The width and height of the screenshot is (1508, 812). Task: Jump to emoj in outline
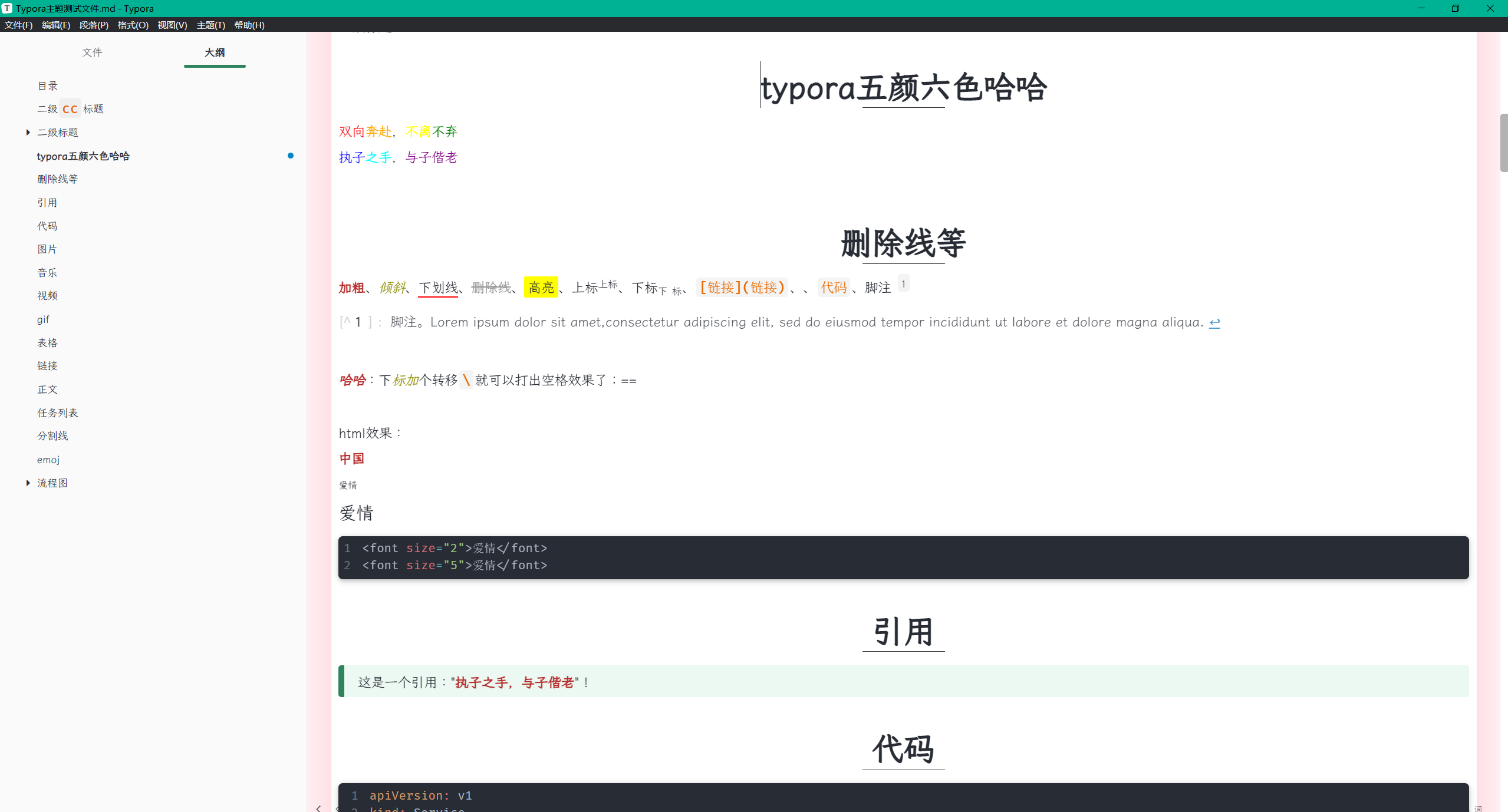point(48,460)
